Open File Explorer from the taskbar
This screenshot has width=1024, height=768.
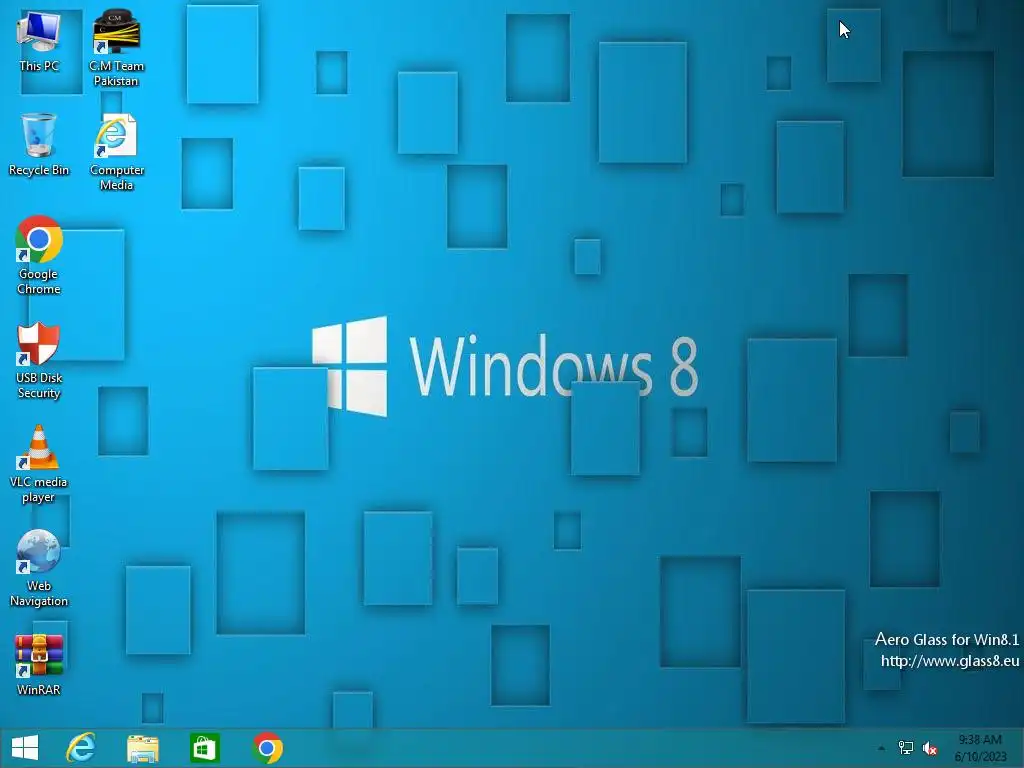(142, 748)
